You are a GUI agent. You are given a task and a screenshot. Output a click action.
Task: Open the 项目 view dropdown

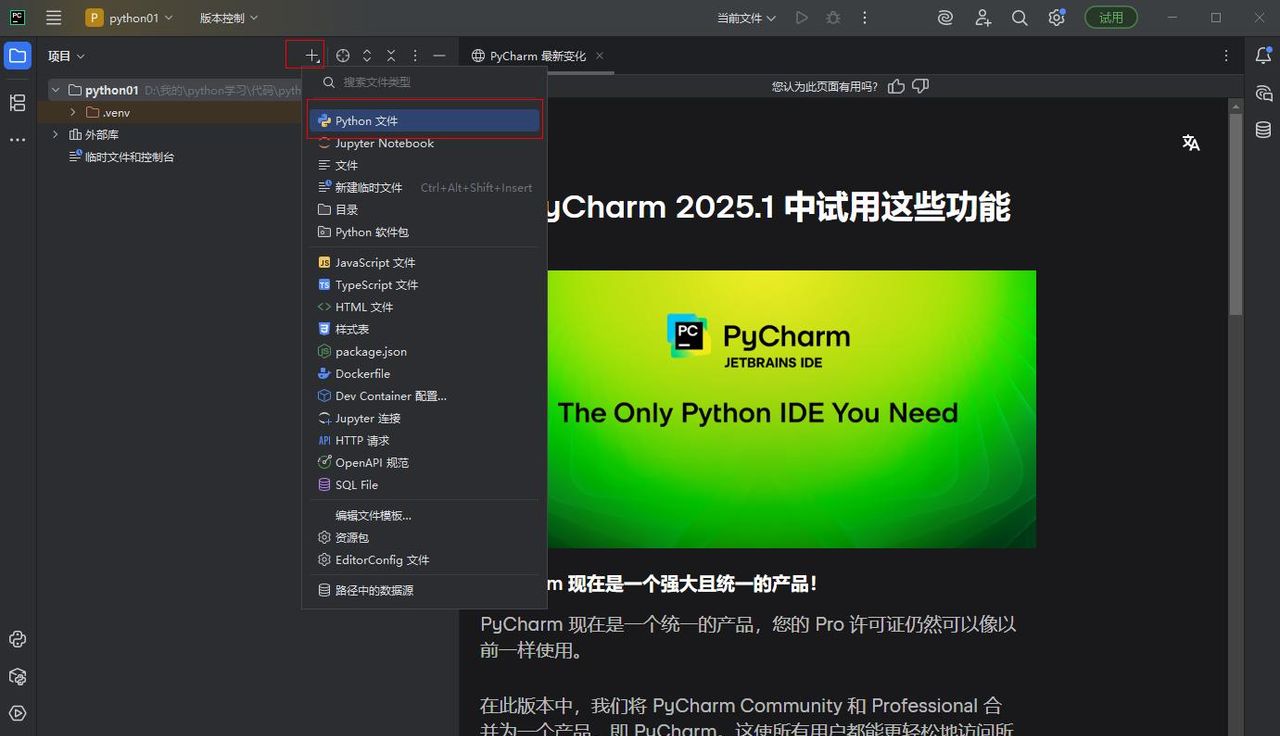[66, 55]
